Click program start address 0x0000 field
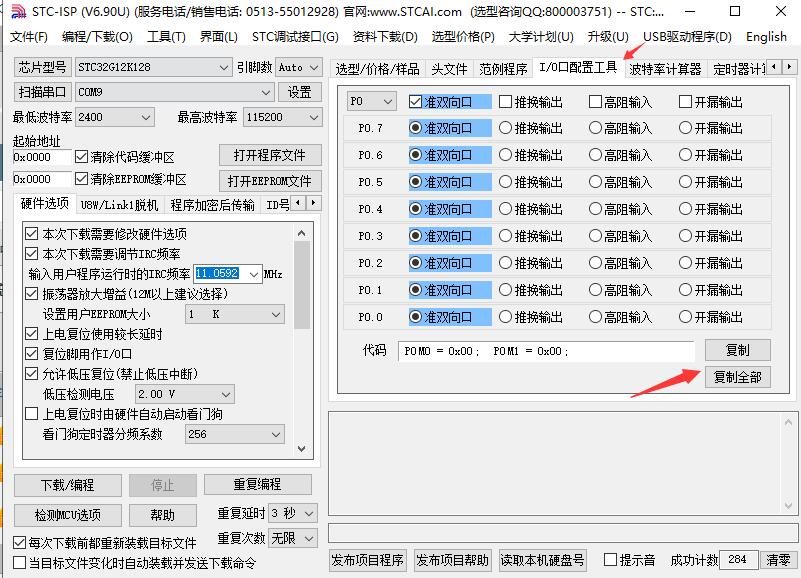 pyautogui.click(x=42, y=157)
